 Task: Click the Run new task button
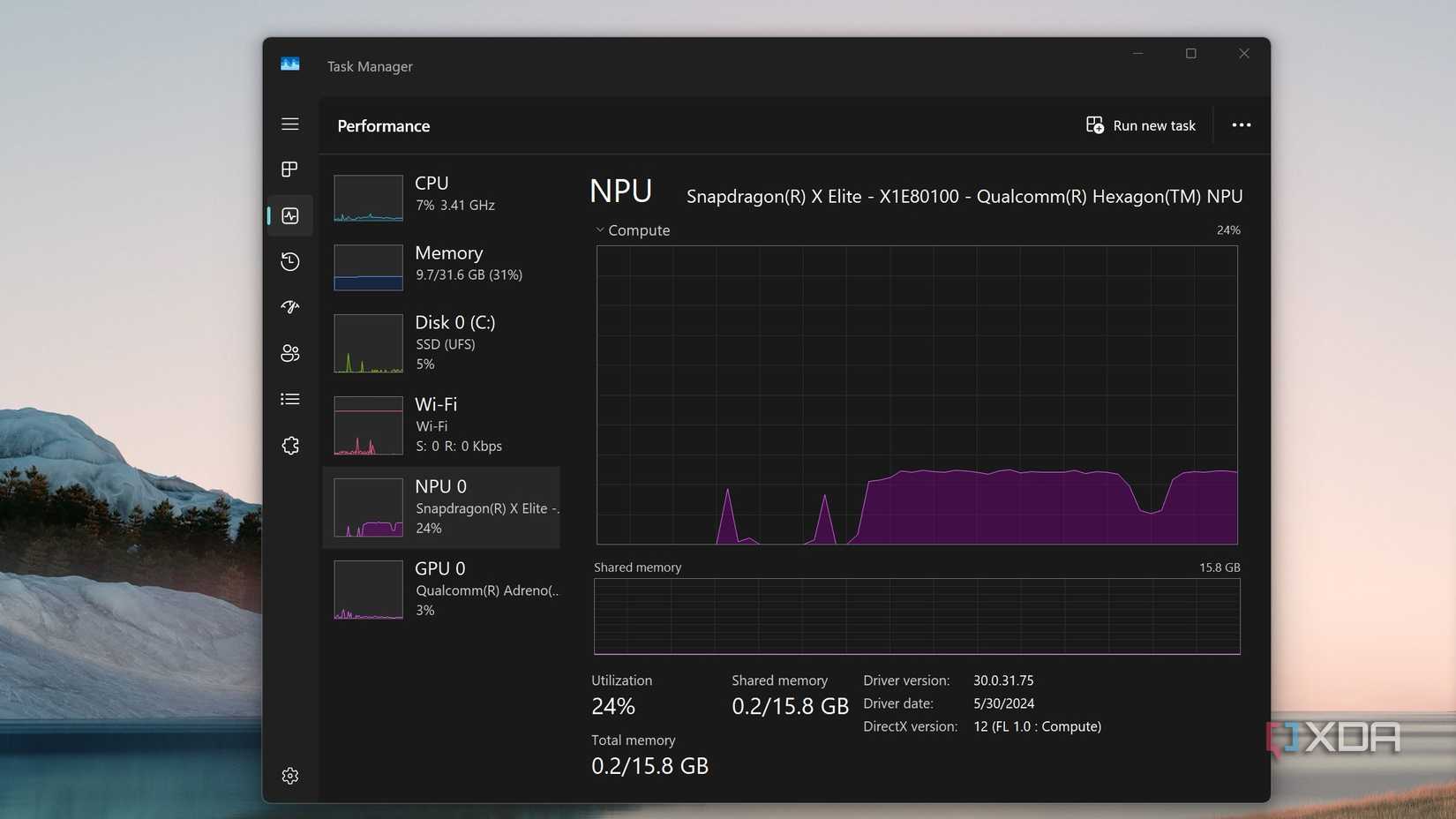click(1140, 124)
